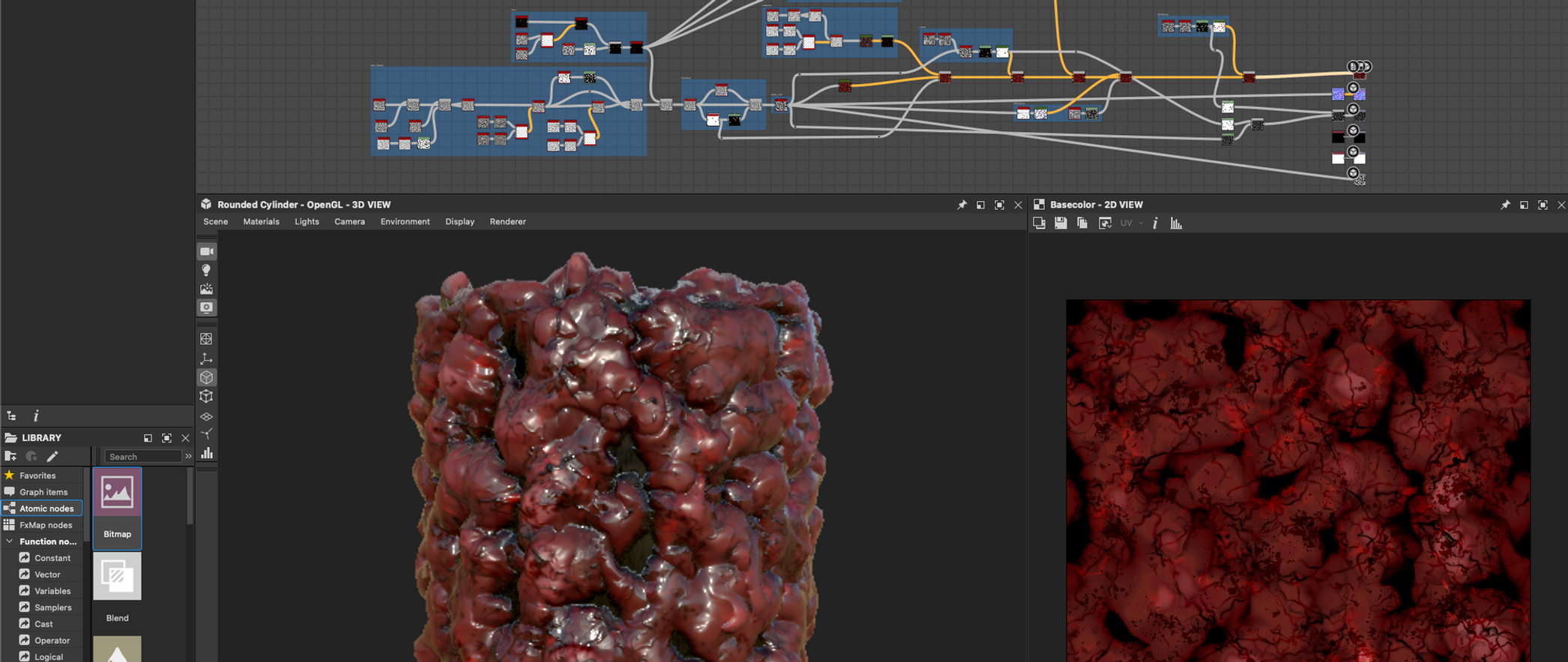This screenshot has width=1568, height=662.
Task: Click the add filter icon in Library
Action: click(x=31, y=456)
